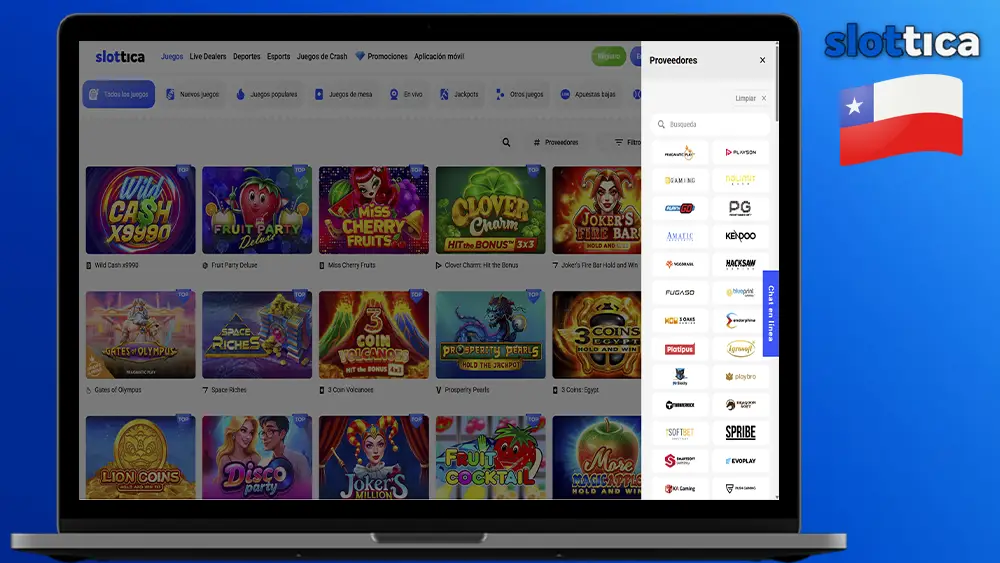Viewport: 1000px width, 563px height.
Task: Pick the Hacksaw Gaming provider logo
Action: click(x=740, y=265)
